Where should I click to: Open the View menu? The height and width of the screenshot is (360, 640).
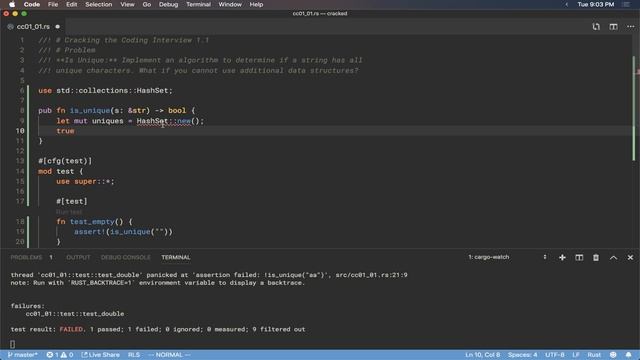(127, 4)
